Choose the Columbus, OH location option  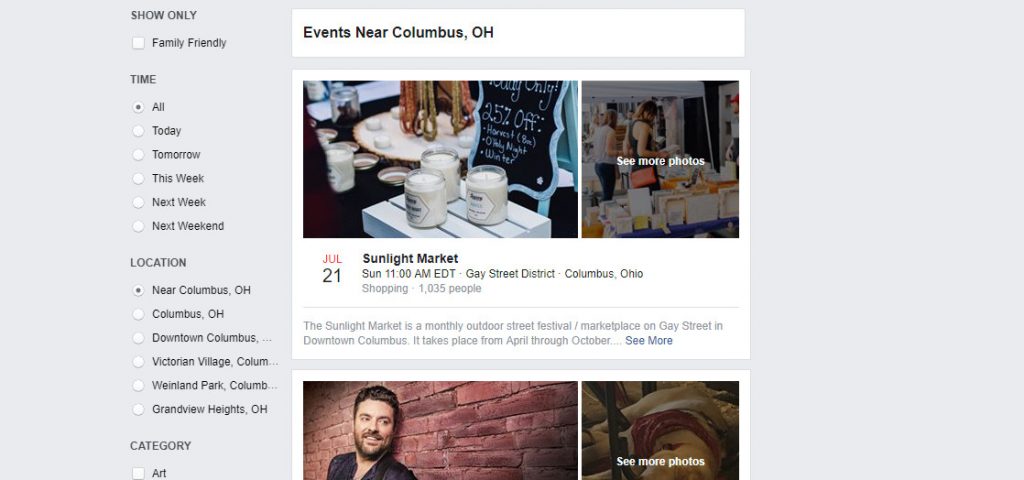(138, 314)
